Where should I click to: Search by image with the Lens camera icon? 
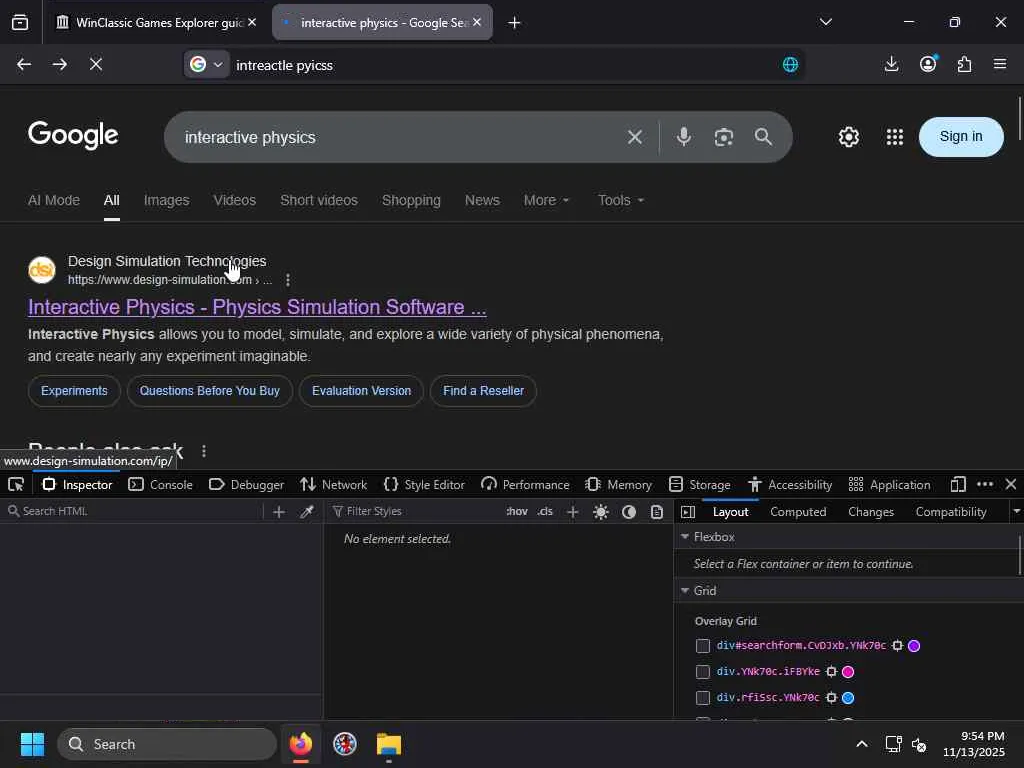[x=724, y=137]
